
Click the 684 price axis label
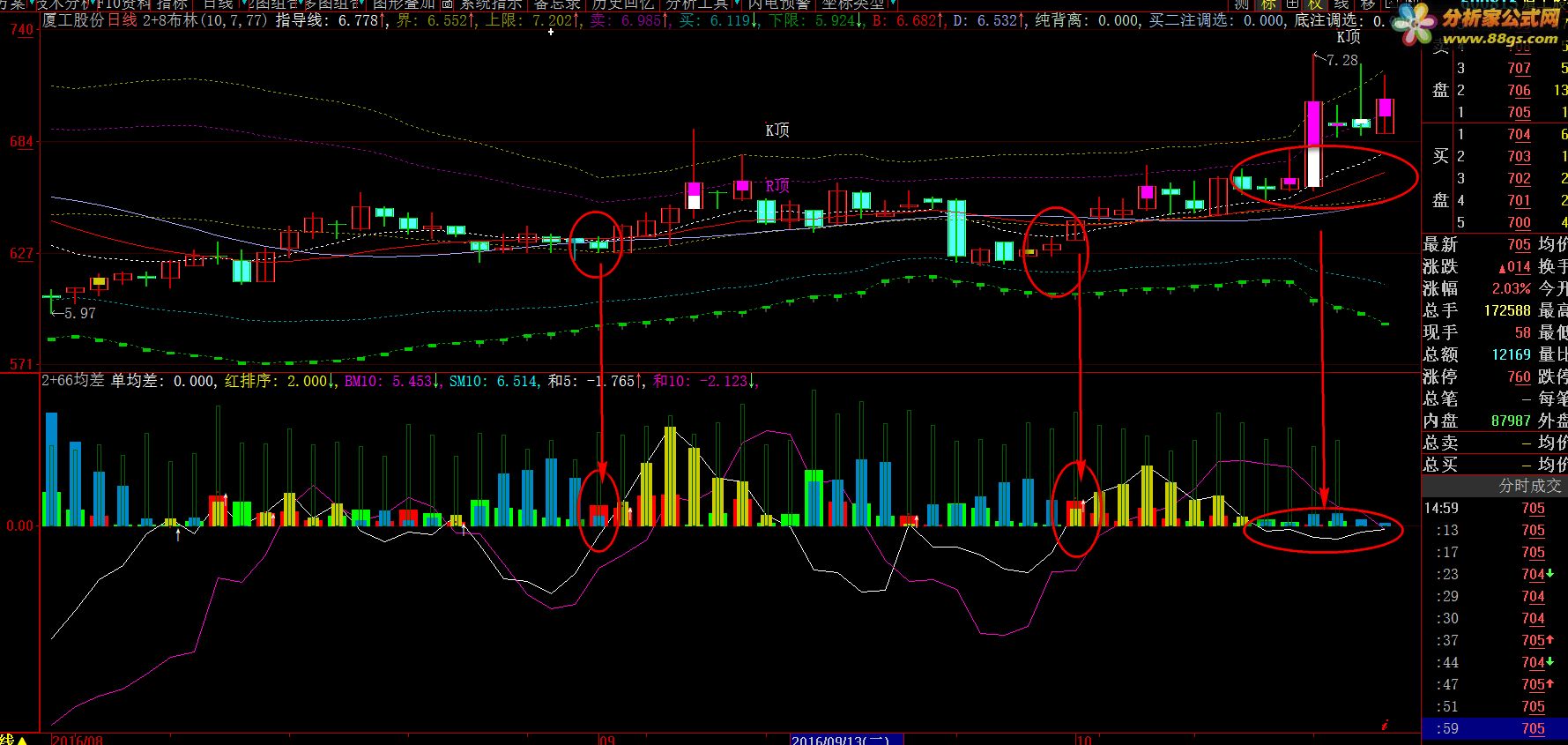21,141
